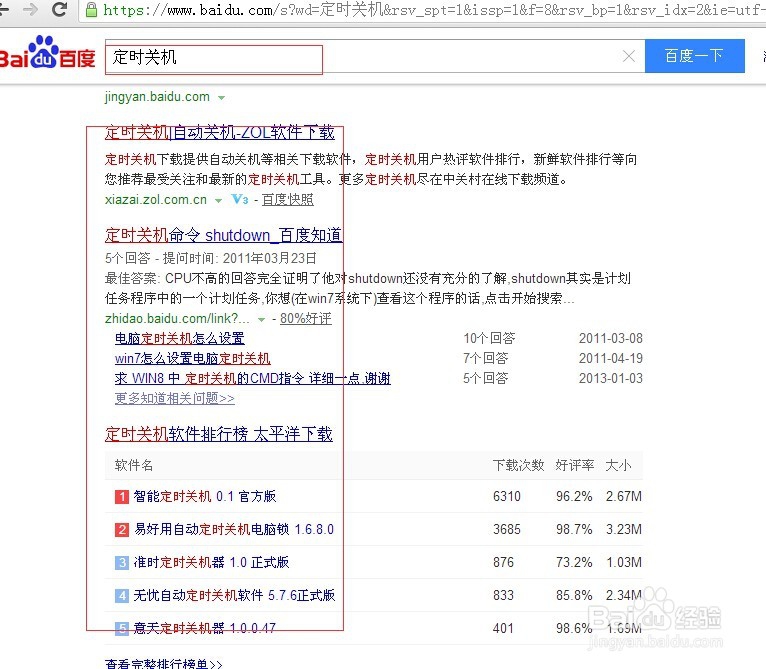Image resolution: width=766 pixels, height=669 pixels.
Task: Click the browser address bar URL
Action: point(434,10)
